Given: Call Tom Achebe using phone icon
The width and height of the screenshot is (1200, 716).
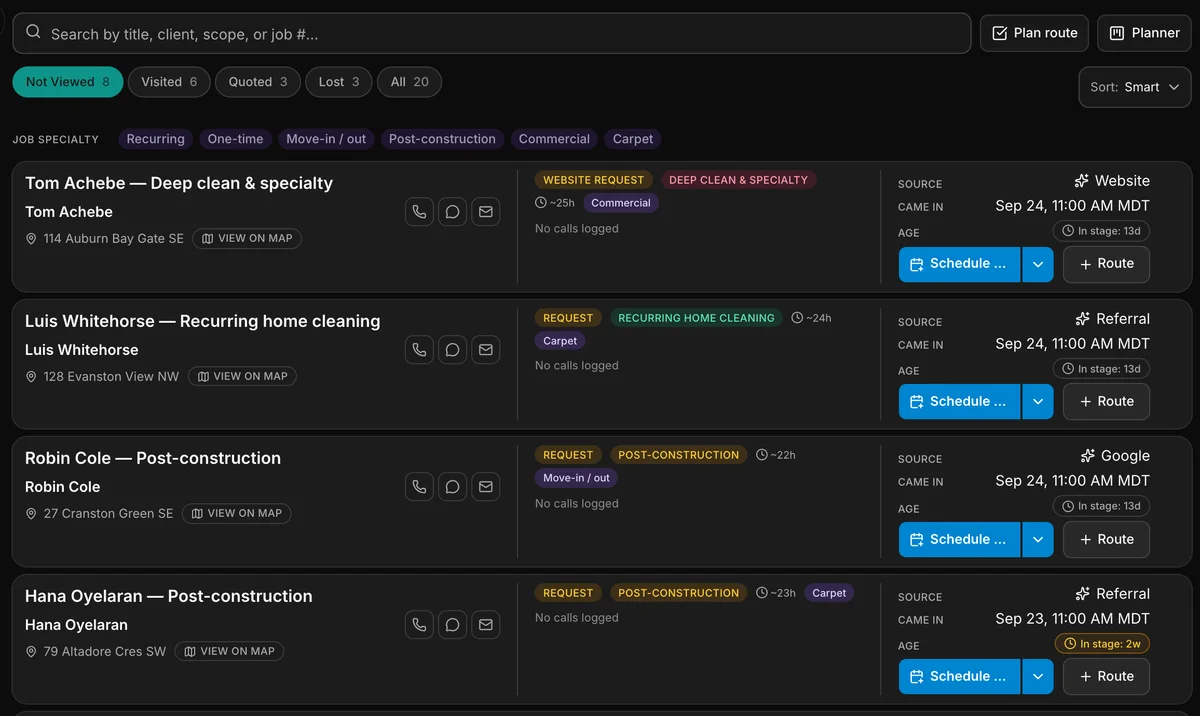Looking at the screenshot, I should tap(419, 212).
